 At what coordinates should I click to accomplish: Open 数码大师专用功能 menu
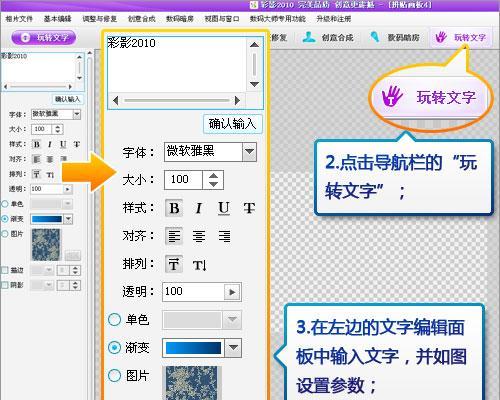(278, 19)
